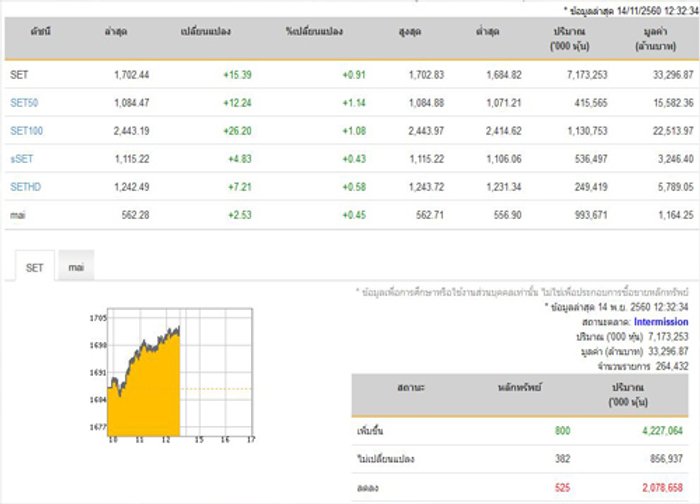This screenshot has width=700, height=504.
Task: Click the mai row label in table
Action: 18,215
